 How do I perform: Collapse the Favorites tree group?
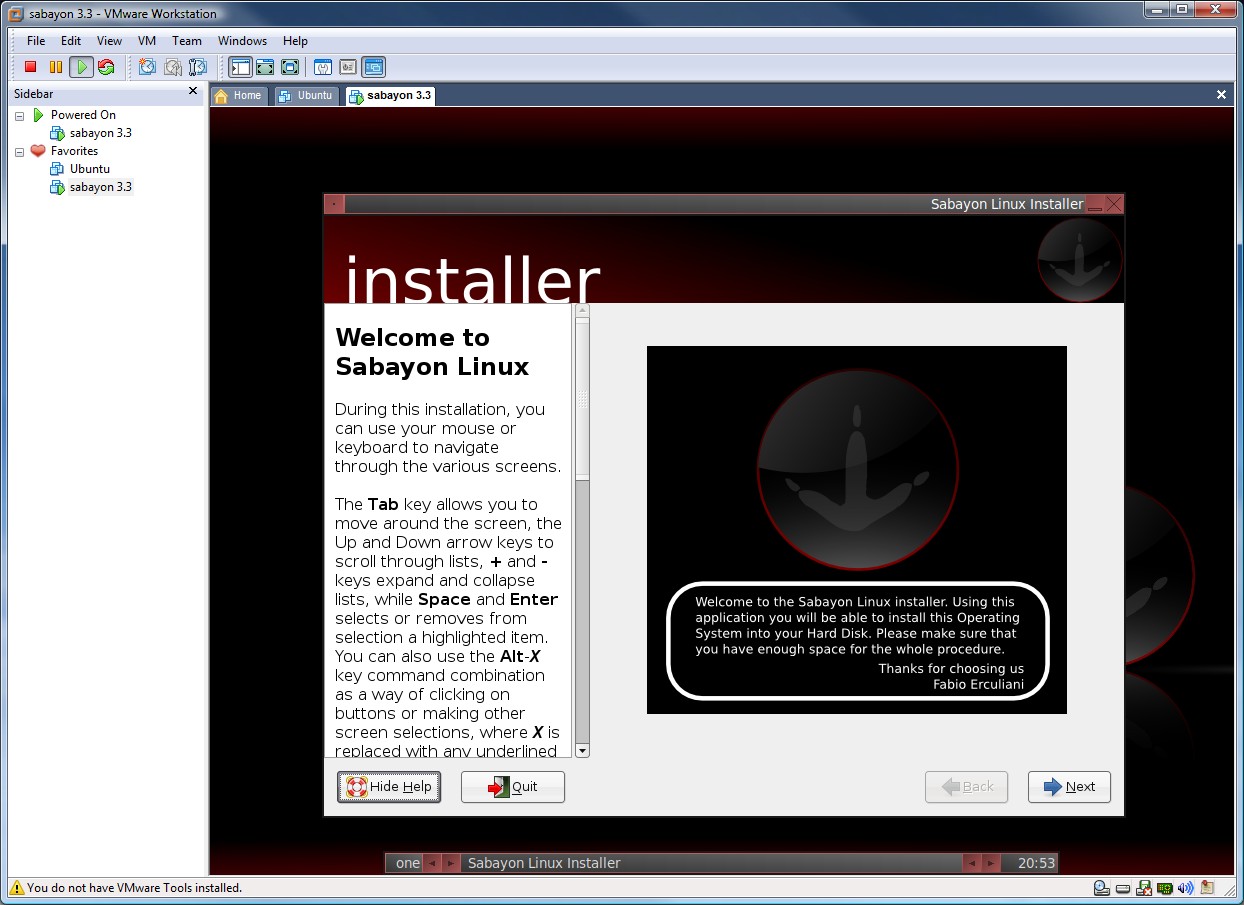(x=20, y=152)
